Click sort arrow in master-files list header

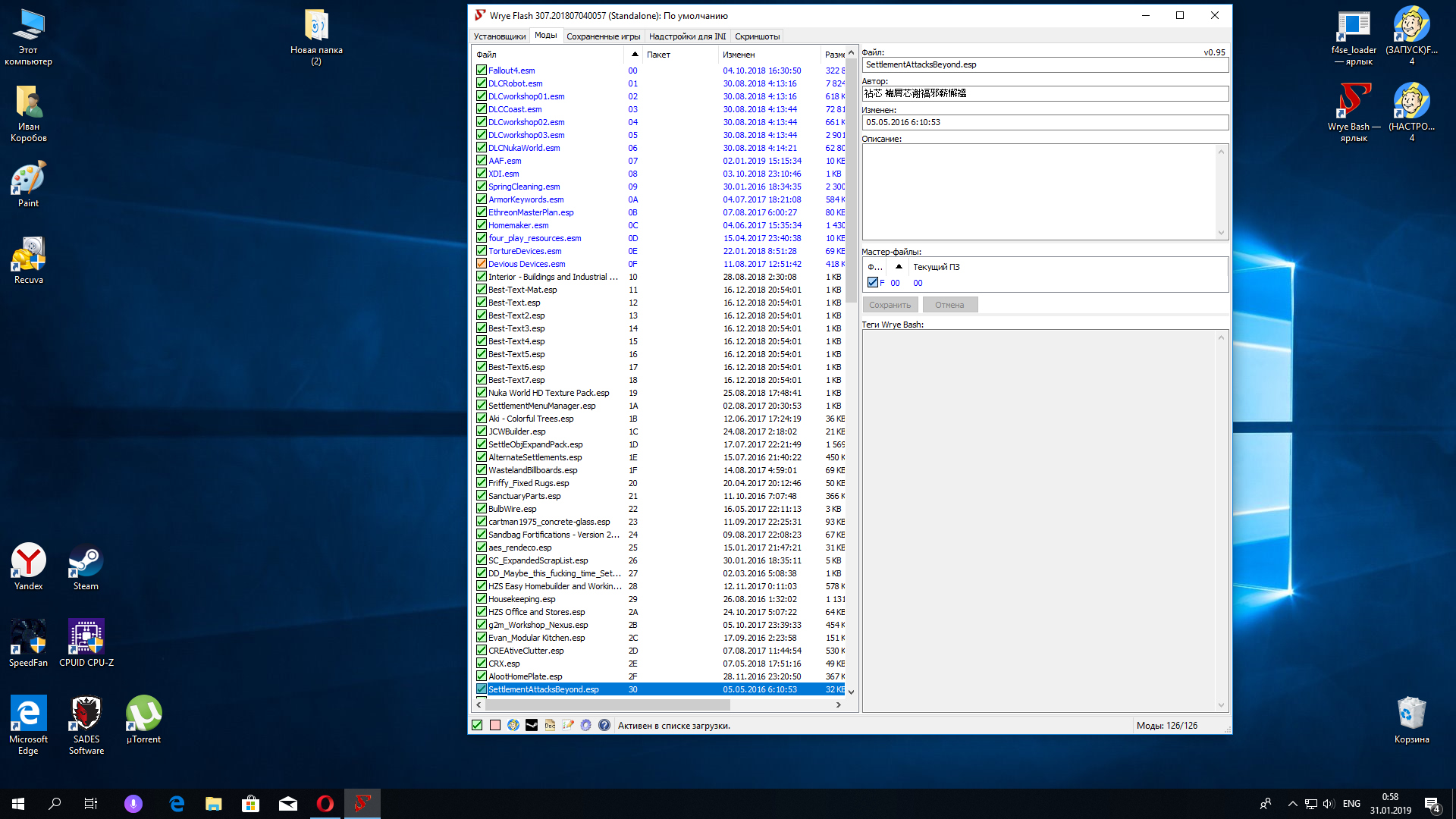tap(899, 267)
